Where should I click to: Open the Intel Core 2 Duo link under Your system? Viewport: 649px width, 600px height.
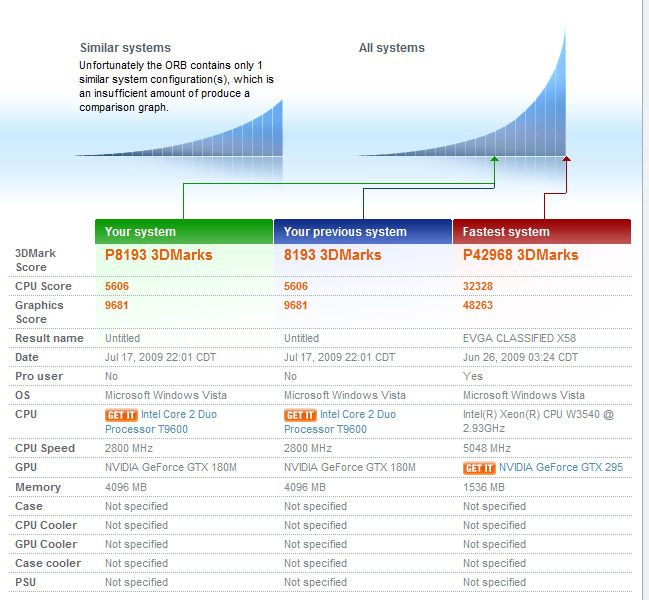click(161, 422)
